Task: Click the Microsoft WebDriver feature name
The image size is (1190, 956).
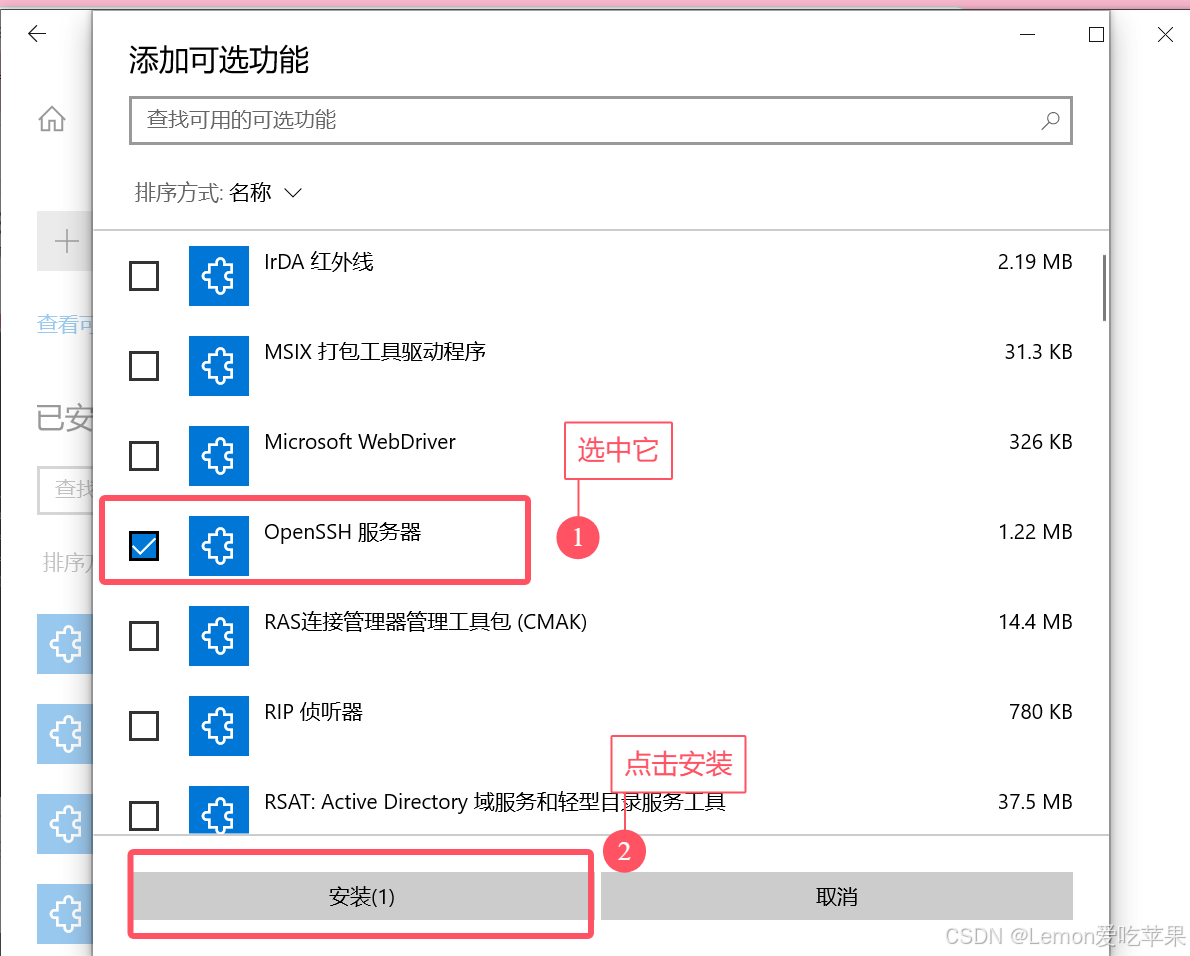Action: point(360,442)
